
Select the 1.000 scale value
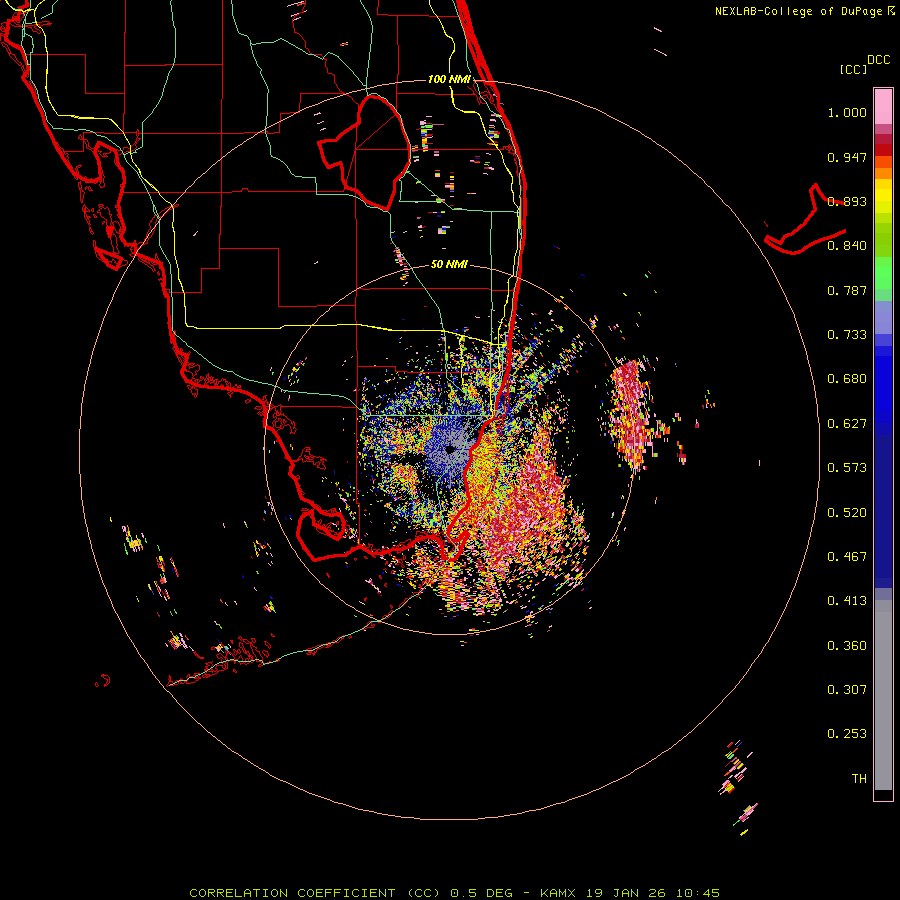[847, 112]
